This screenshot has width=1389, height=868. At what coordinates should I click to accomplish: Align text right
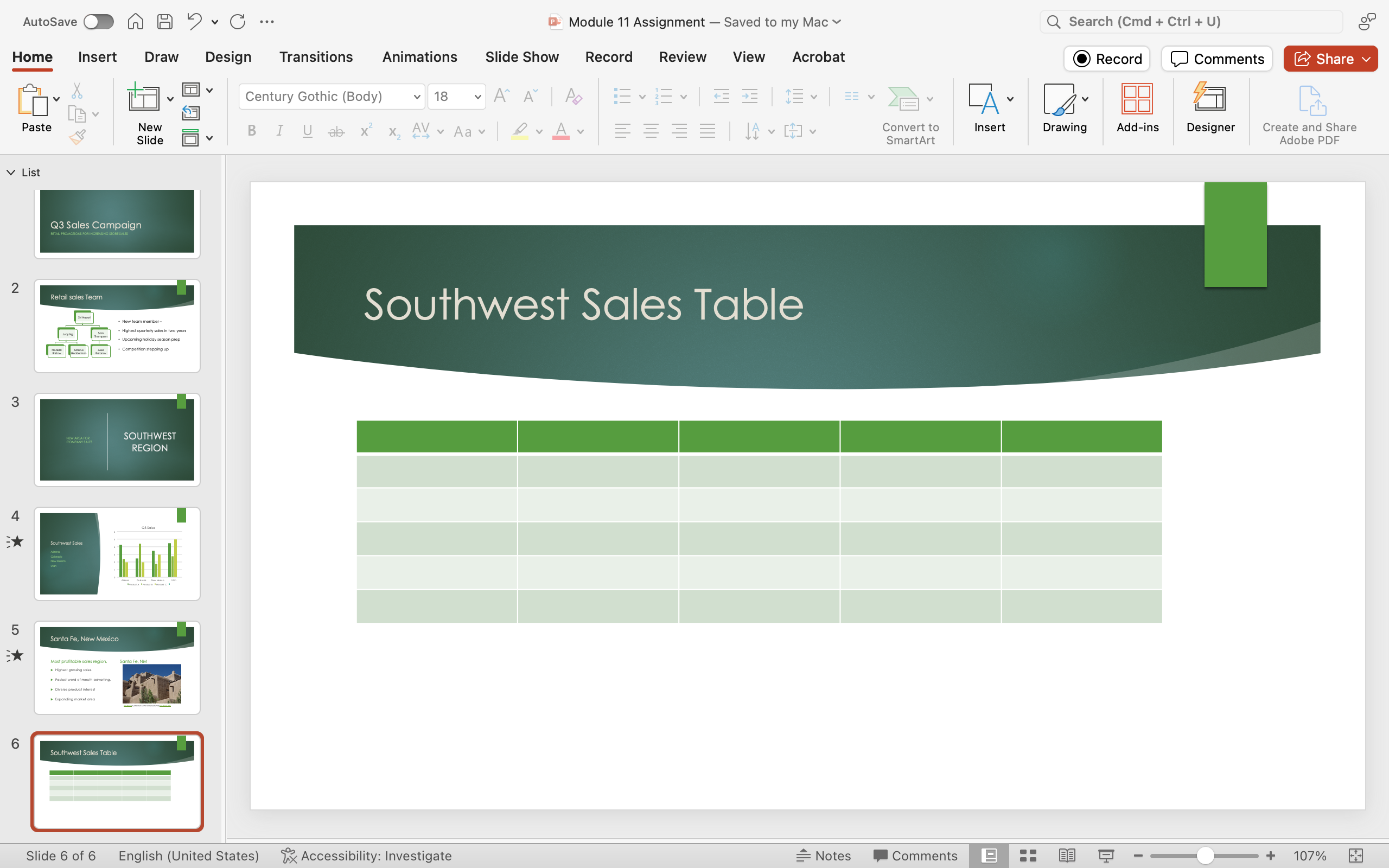coord(679,131)
